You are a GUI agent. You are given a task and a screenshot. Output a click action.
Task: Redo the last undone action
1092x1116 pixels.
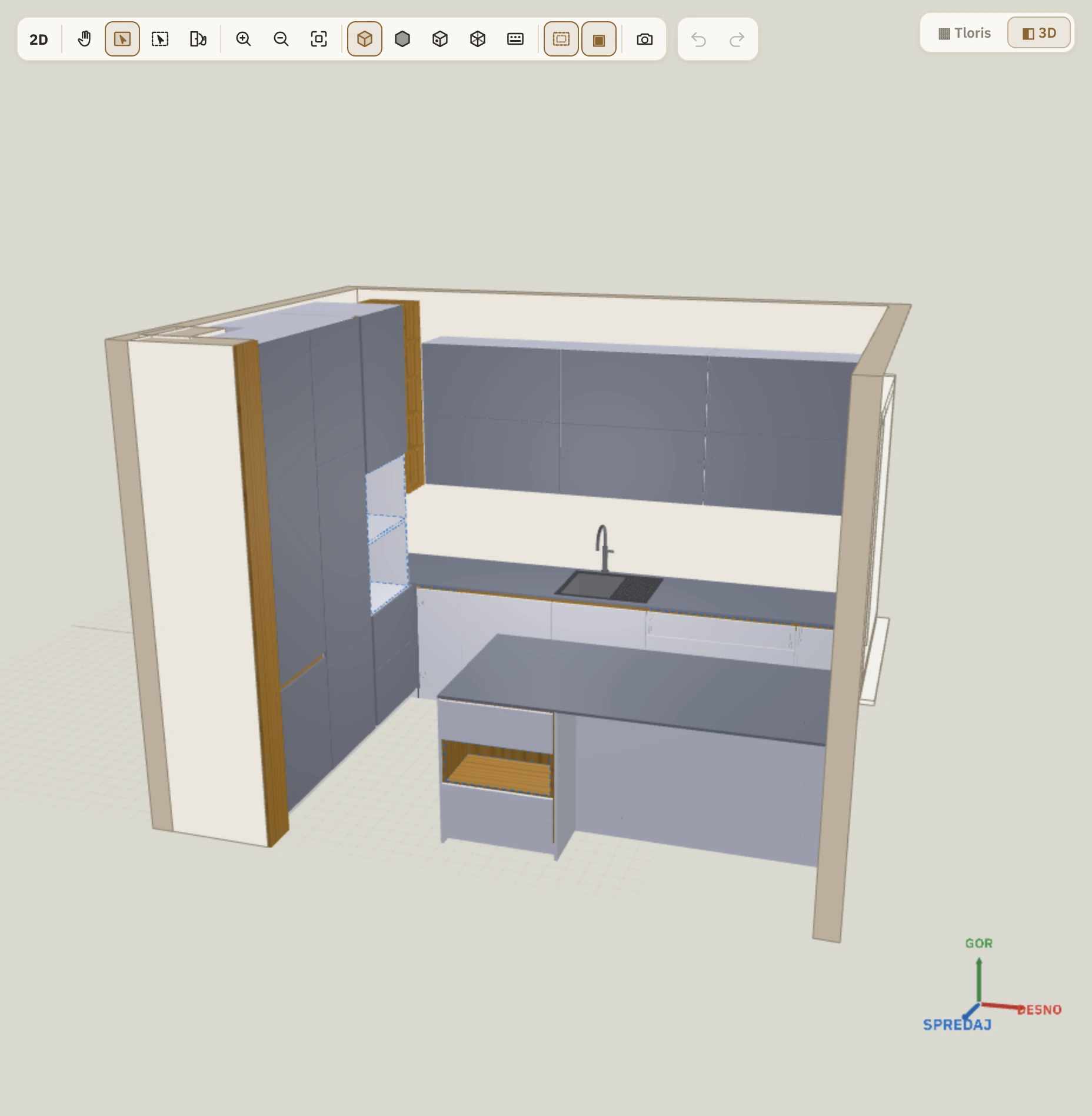point(737,39)
